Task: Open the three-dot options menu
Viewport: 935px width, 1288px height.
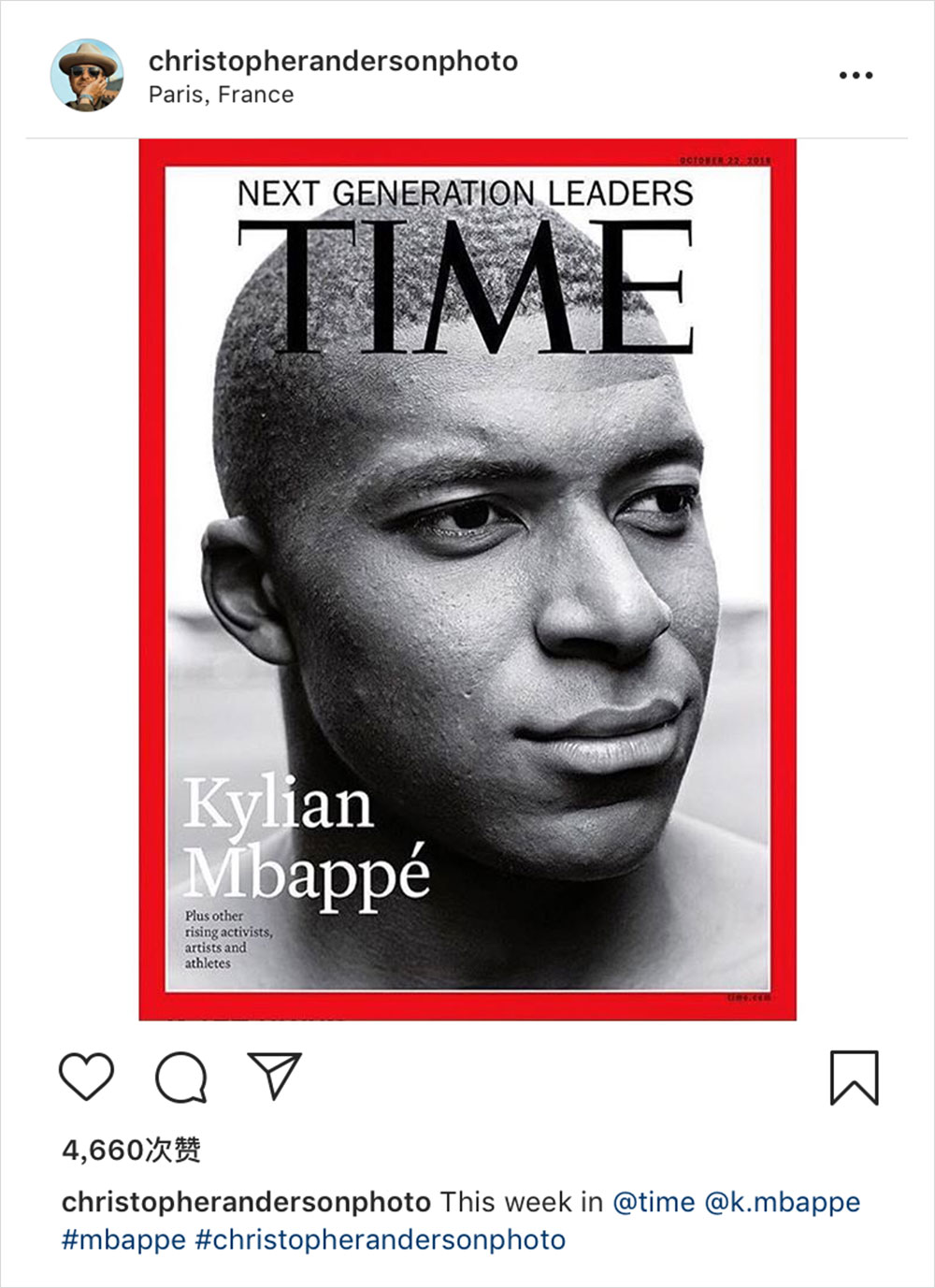Action: (x=856, y=75)
